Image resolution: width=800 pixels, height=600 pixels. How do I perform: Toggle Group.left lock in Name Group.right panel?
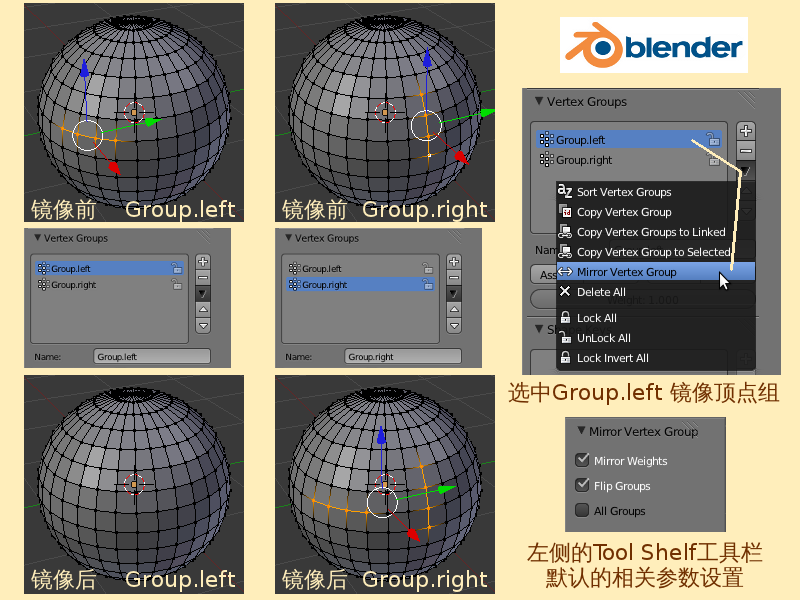click(x=428, y=268)
